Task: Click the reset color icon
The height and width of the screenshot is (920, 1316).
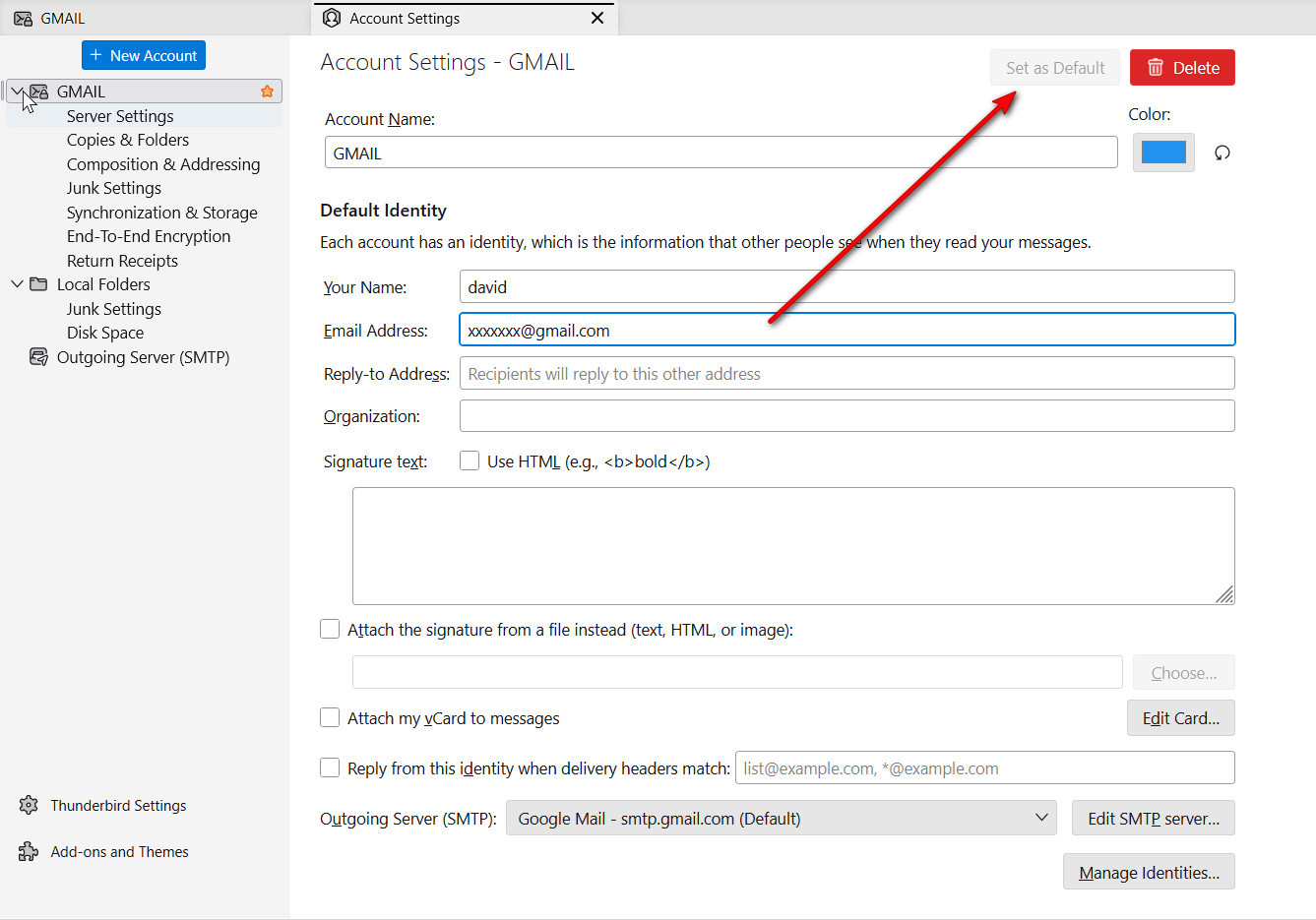Action: click(1222, 153)
